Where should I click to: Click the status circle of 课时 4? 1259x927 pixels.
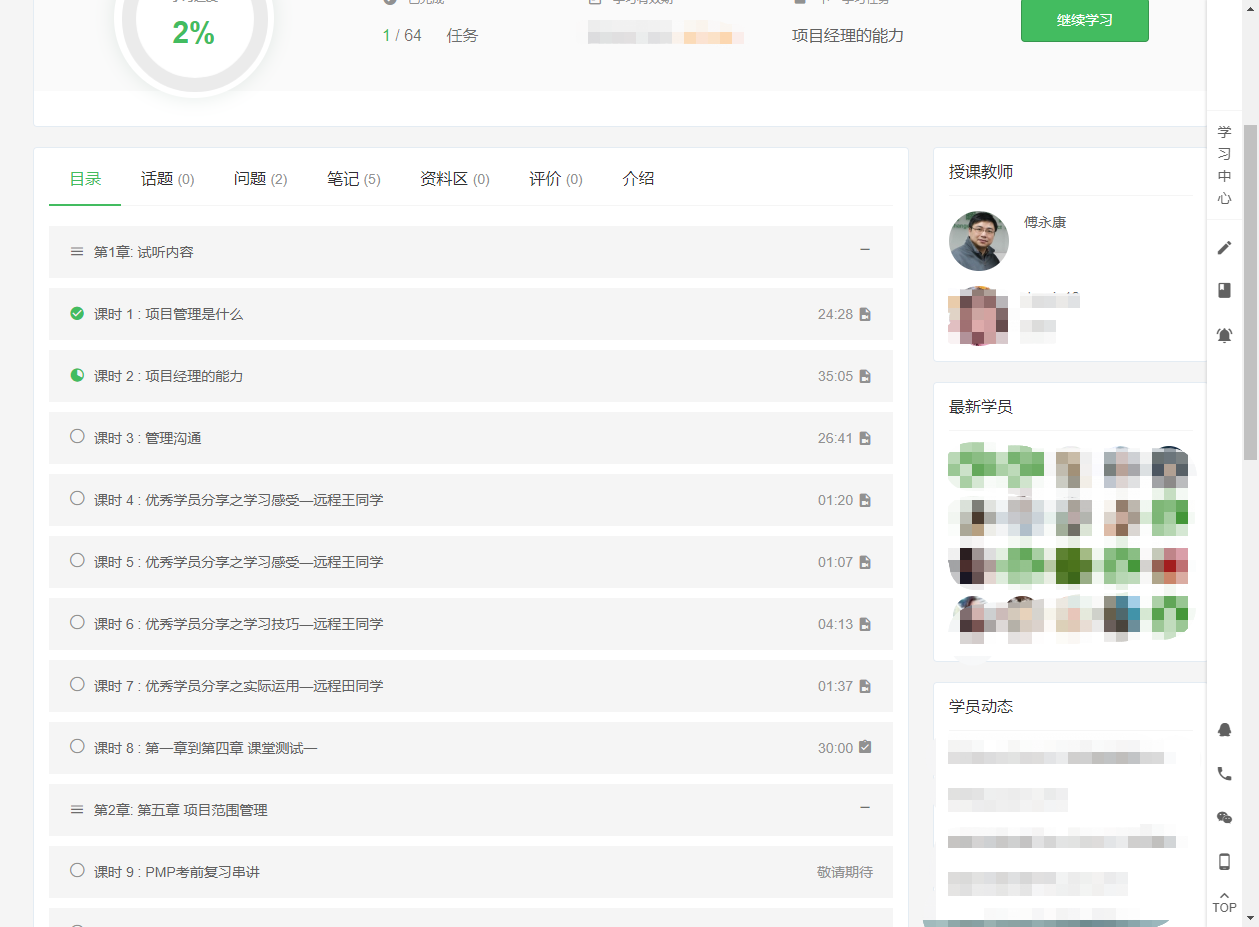coord(77,498)
